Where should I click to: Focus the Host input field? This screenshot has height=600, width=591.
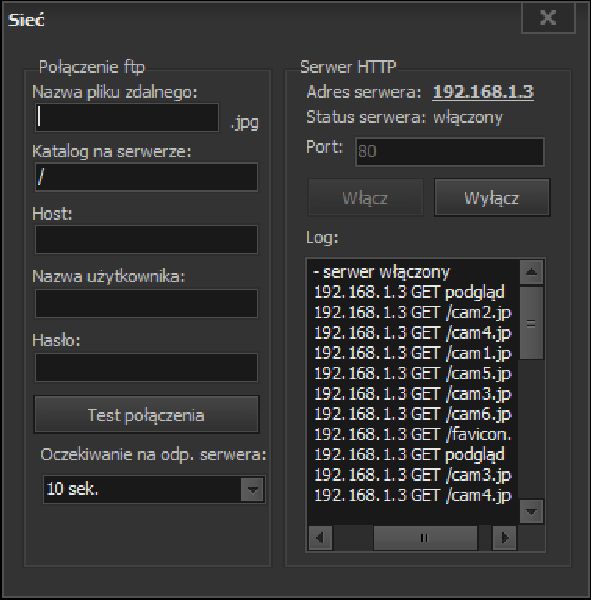click(x=146, y=240)
